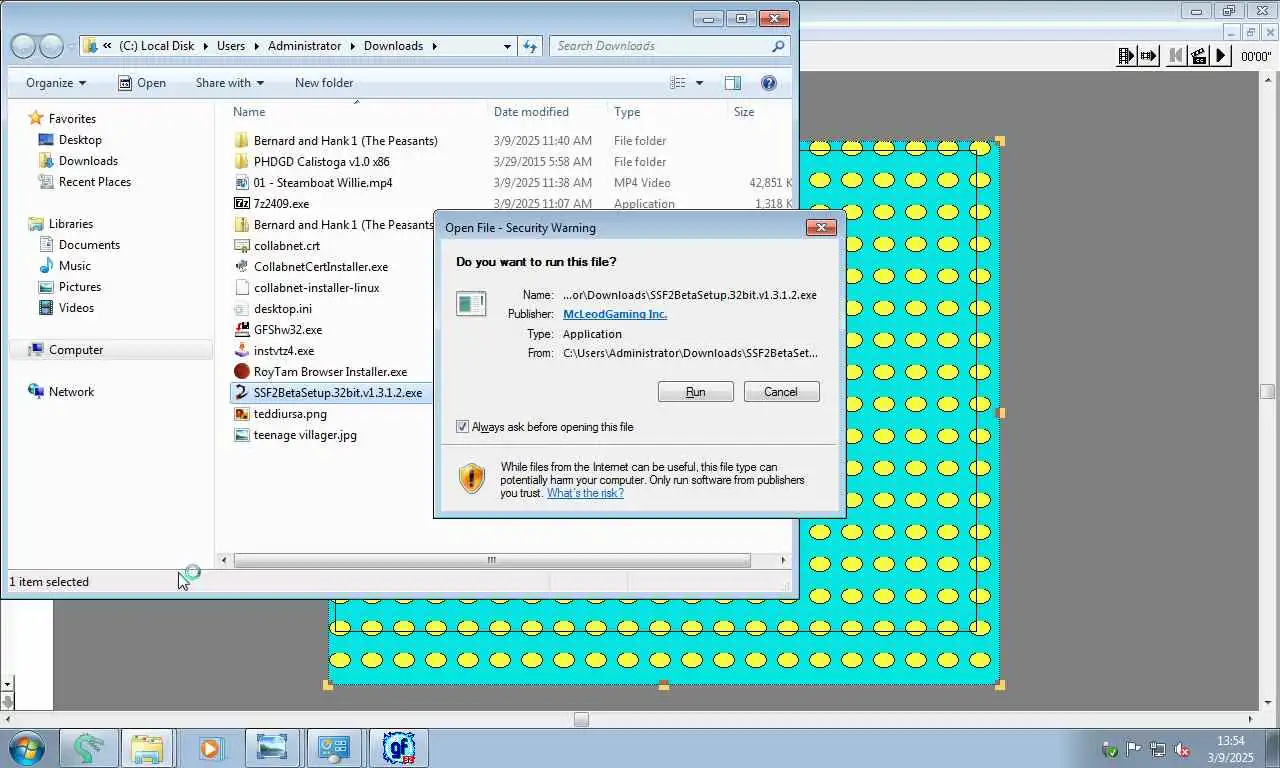Close the Security Warning dialog
Viewport: 1280px width, 768px height.
point(821,227)
